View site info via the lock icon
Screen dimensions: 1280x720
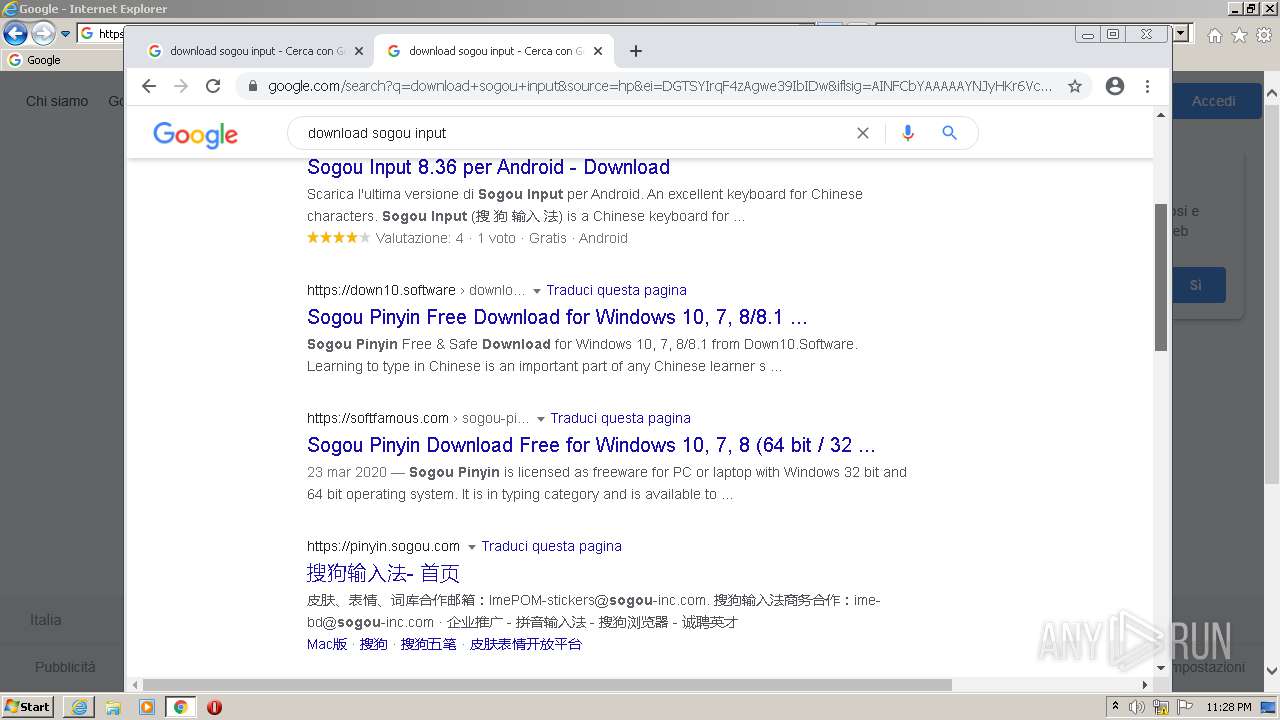(252, 86)
